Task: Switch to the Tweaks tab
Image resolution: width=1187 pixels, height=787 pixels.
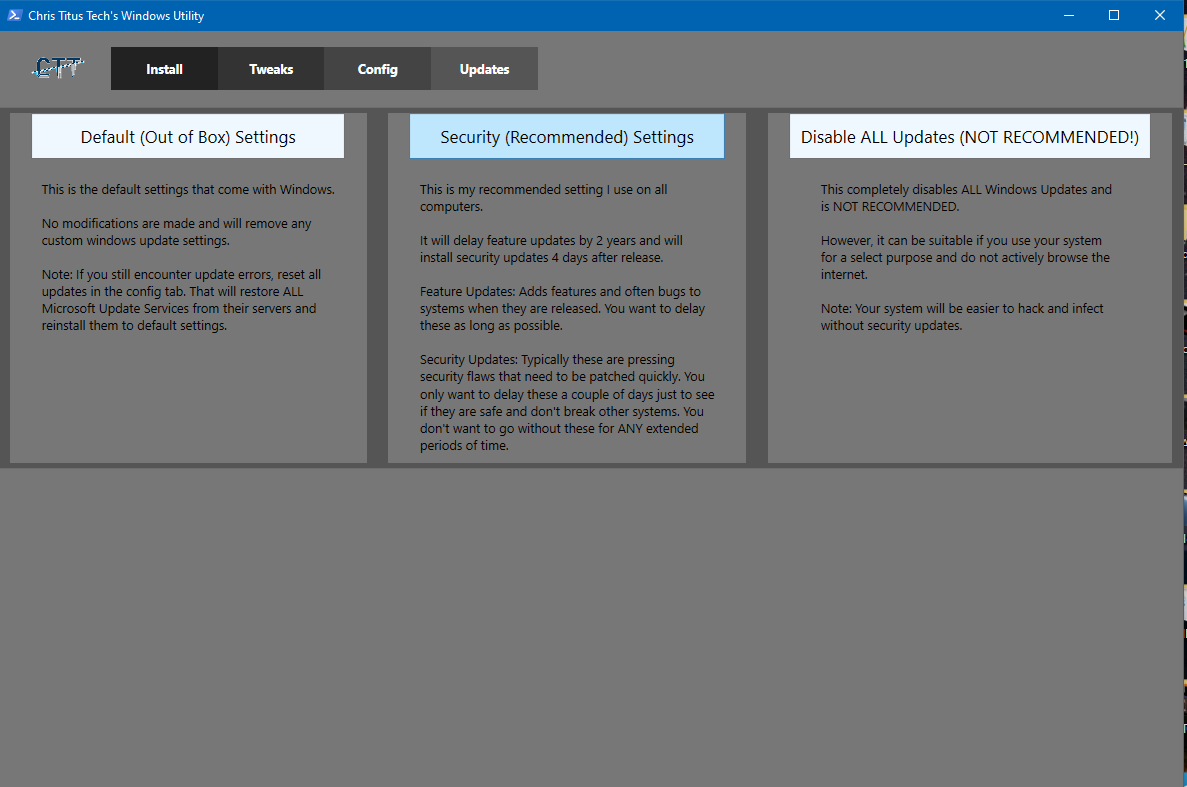Action: [x=271, y=69]
